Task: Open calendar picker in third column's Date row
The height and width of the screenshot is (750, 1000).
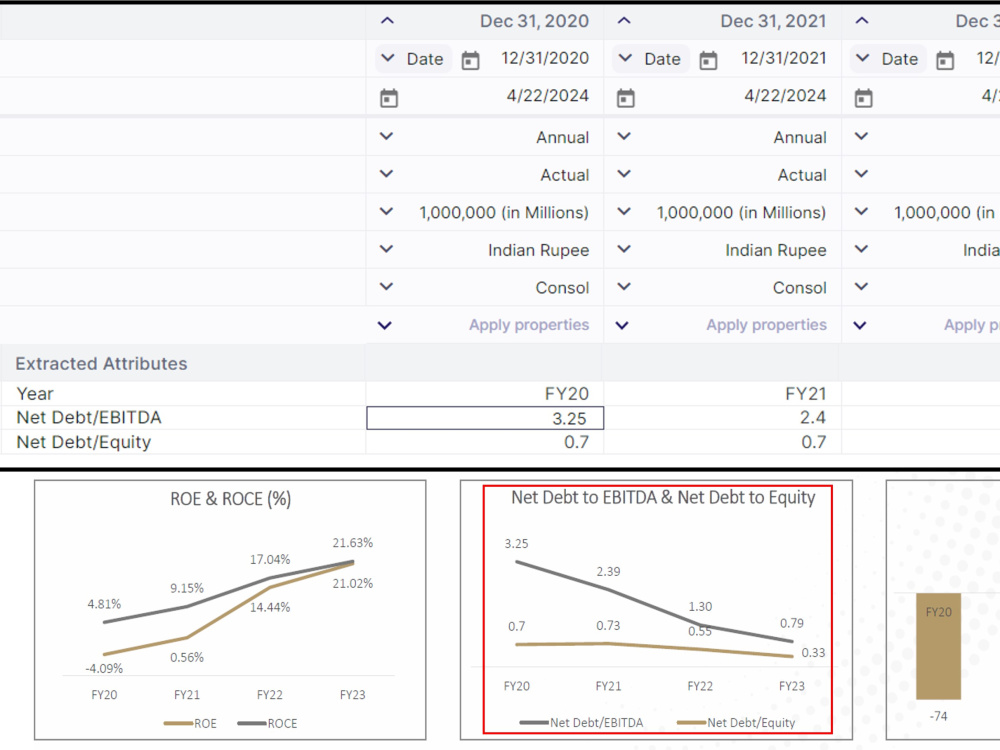Action: click(x=945, y=61)
